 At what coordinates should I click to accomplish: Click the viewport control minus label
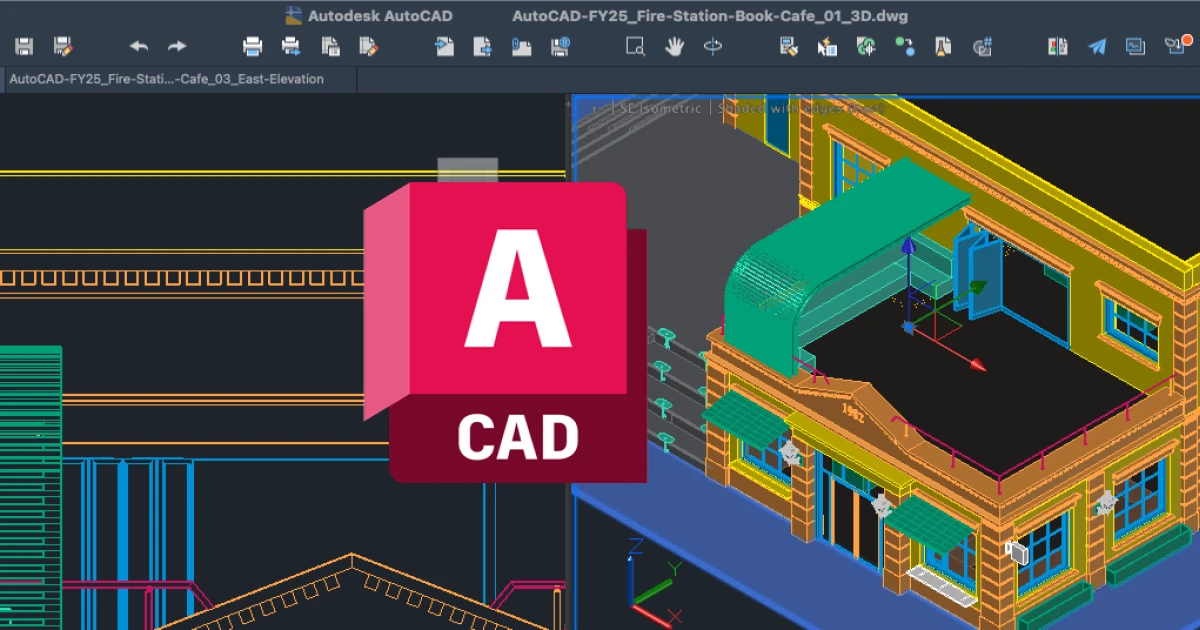pos(596,108)
